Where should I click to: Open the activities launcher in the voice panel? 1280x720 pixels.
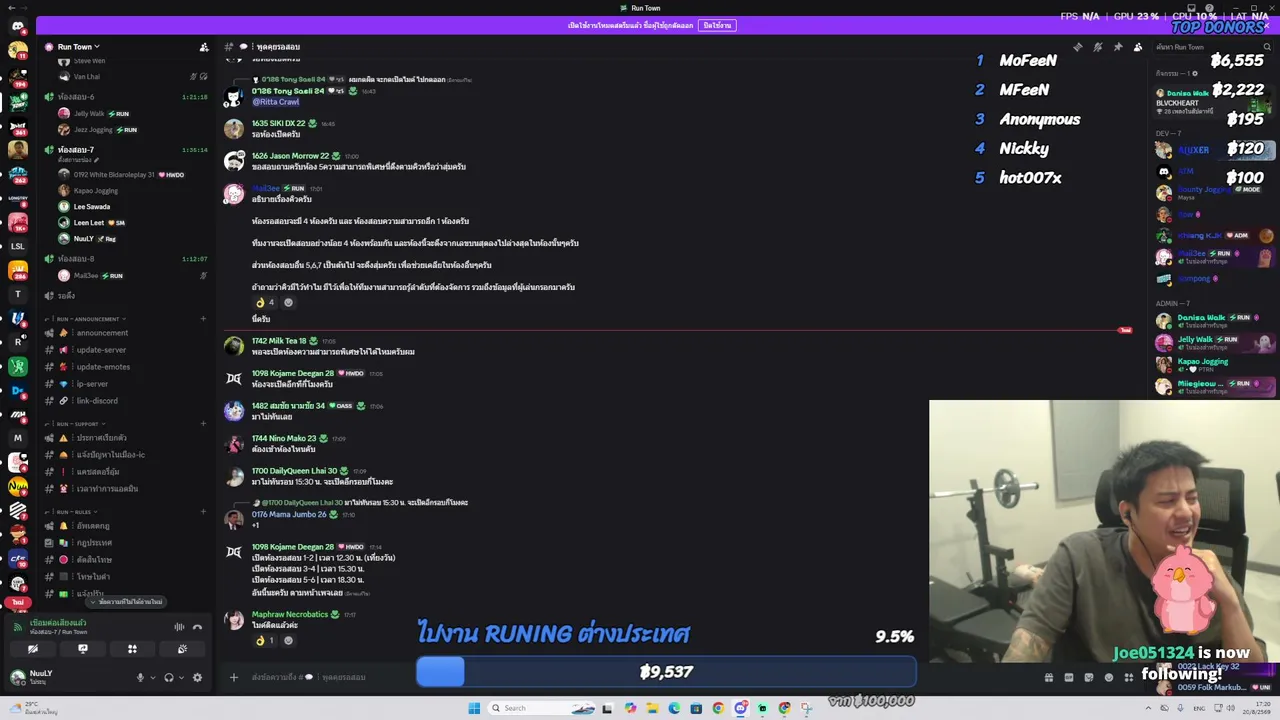[132, 649]
